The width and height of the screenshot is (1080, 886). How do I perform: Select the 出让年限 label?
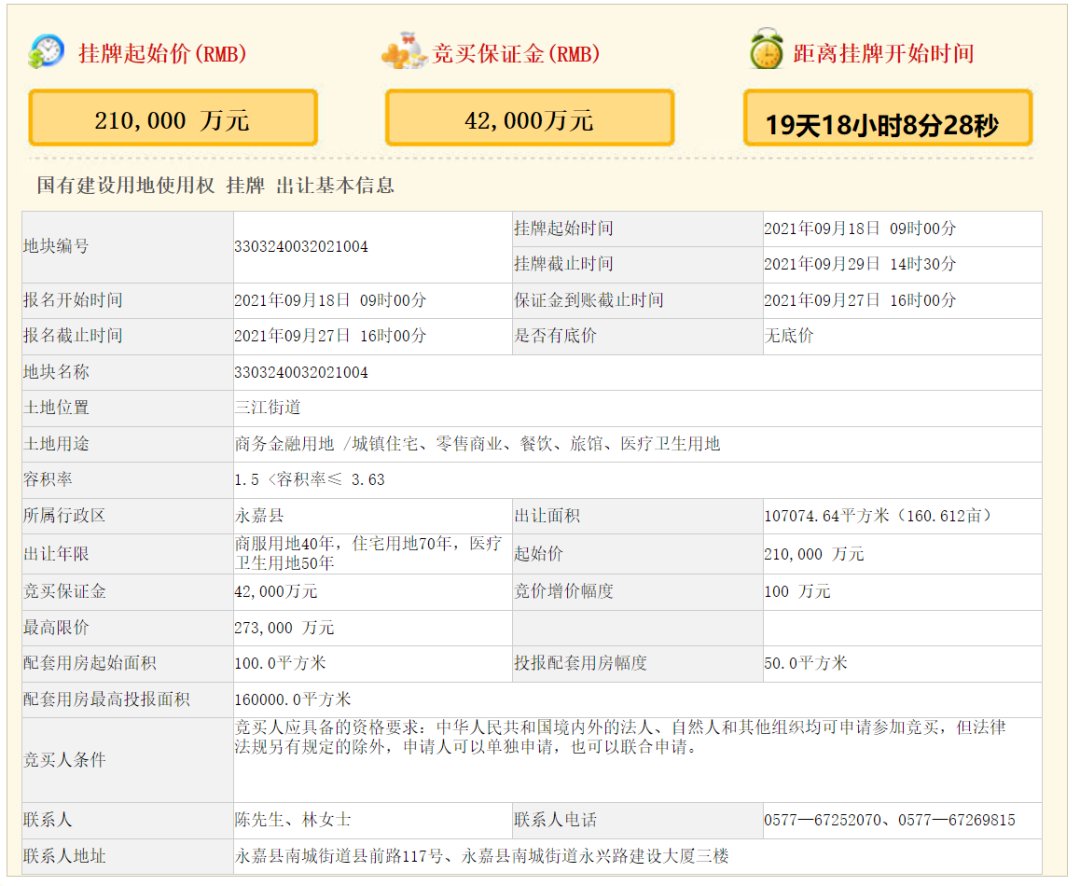pos(56,554)
